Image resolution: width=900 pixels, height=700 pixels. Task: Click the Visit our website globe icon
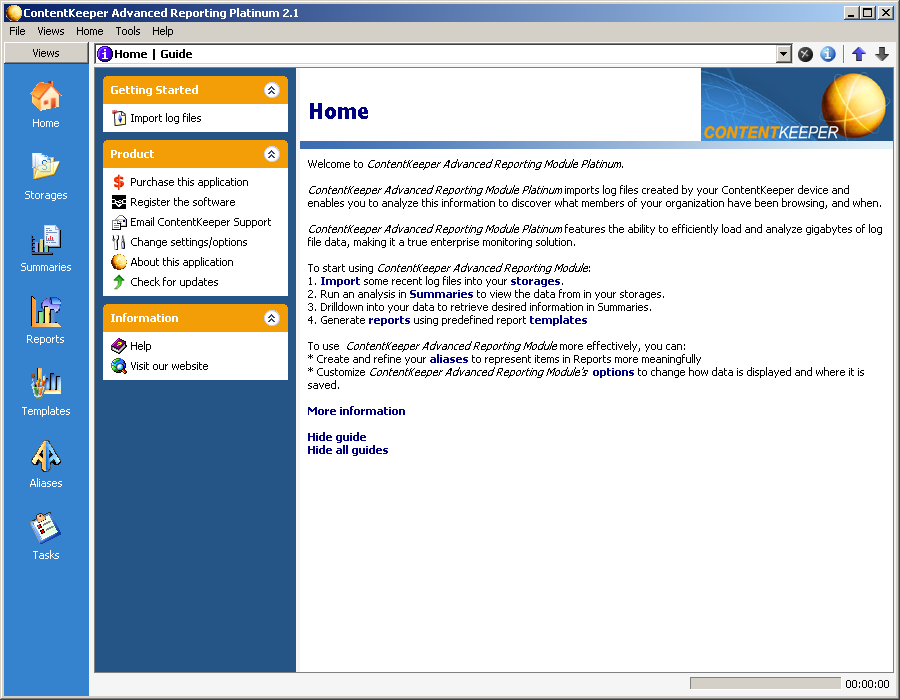(119, 366)
